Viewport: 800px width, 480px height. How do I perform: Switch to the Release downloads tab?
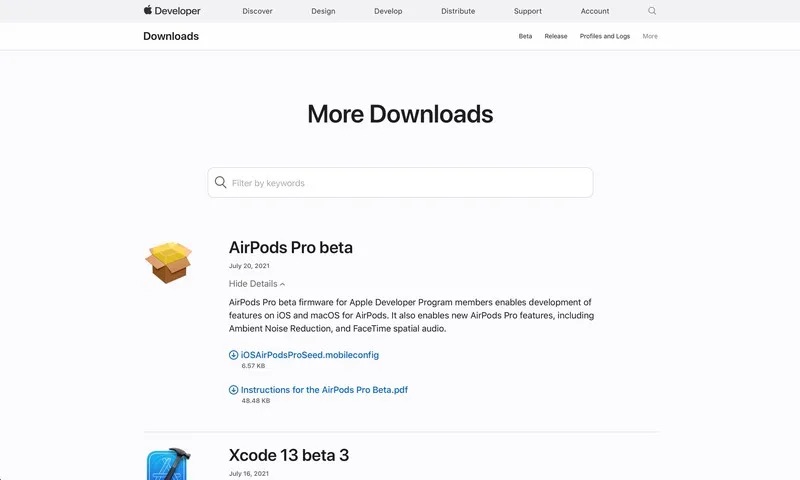pos(556,36)
